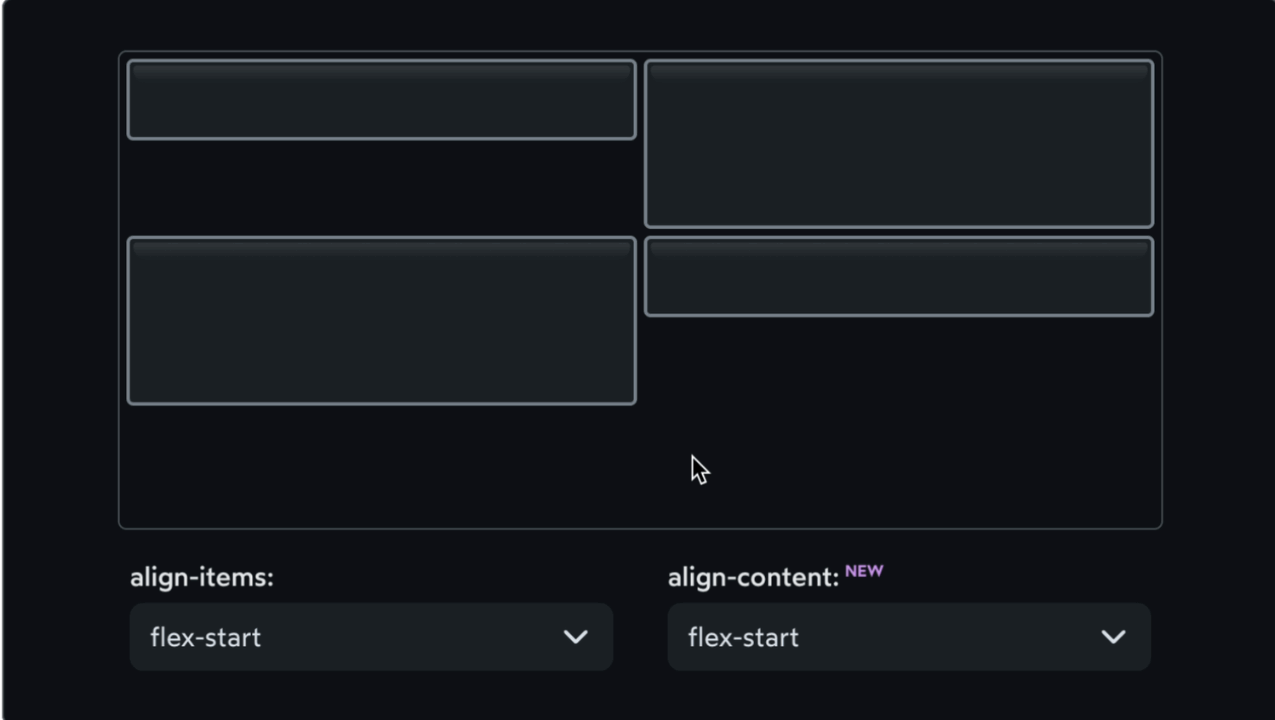Click flex-start value in align-content select
This screenshot has width=1275, height=720.
click(x=743, y=637)
